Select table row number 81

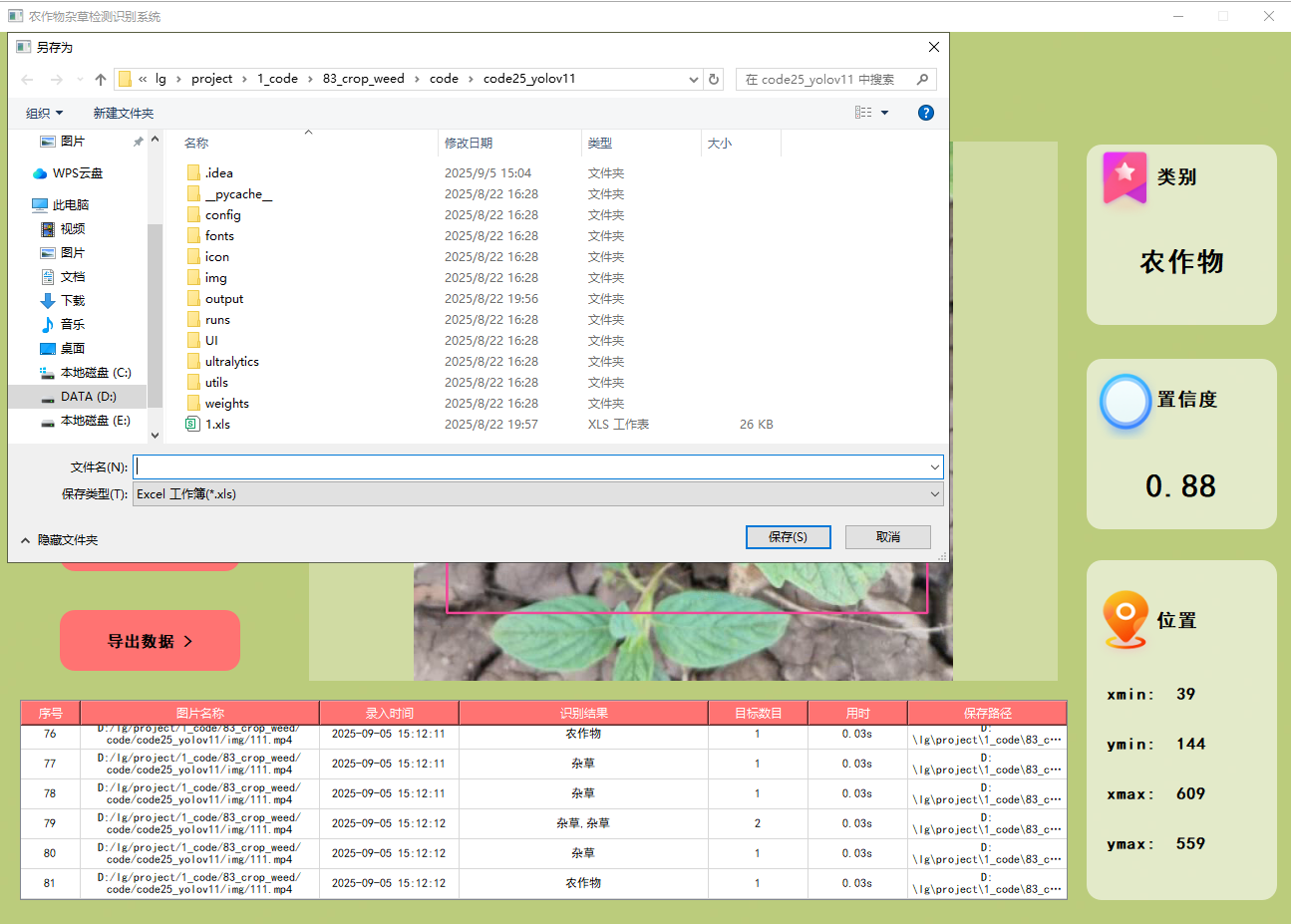[x=543, y=883]
